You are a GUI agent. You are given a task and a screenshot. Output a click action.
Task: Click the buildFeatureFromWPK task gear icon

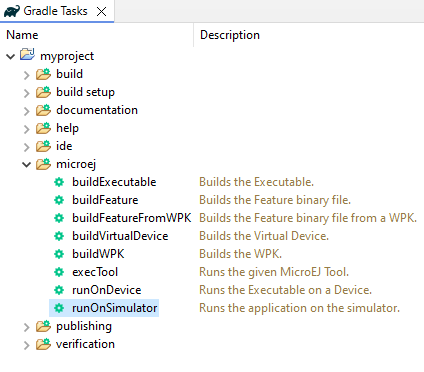59,218
